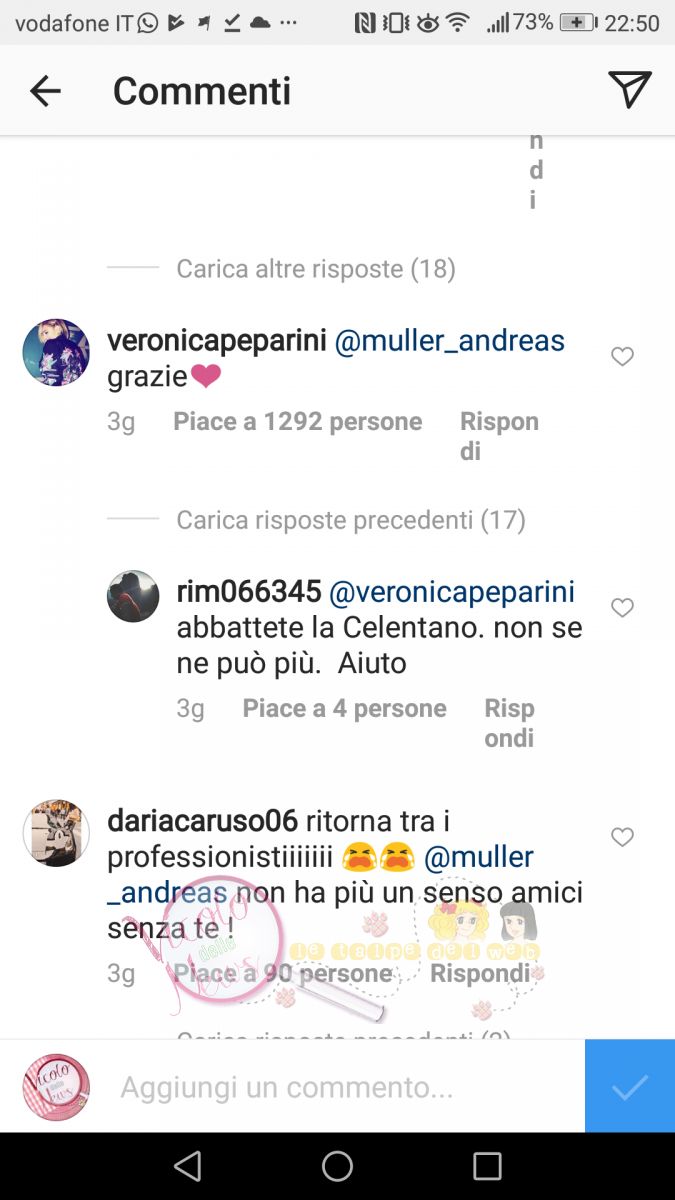Like rim066345's reply with heart icon

[622, 608]
